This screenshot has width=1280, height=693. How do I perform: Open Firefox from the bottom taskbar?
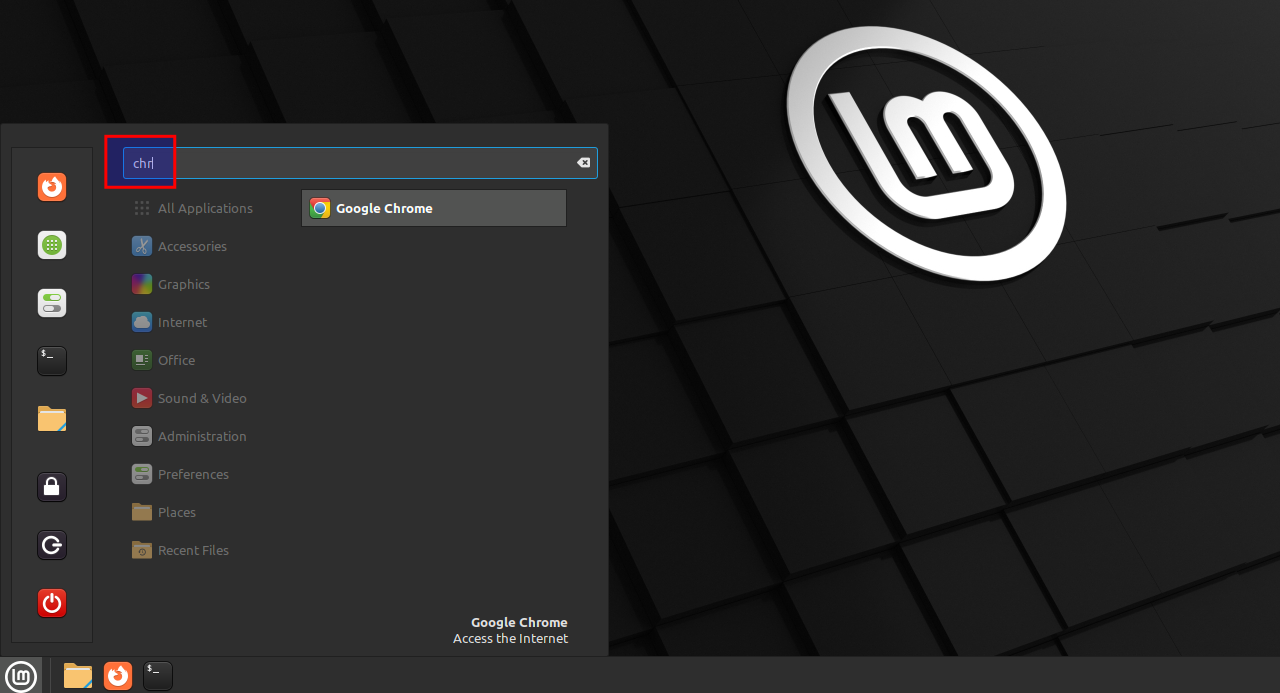[118, 676]
